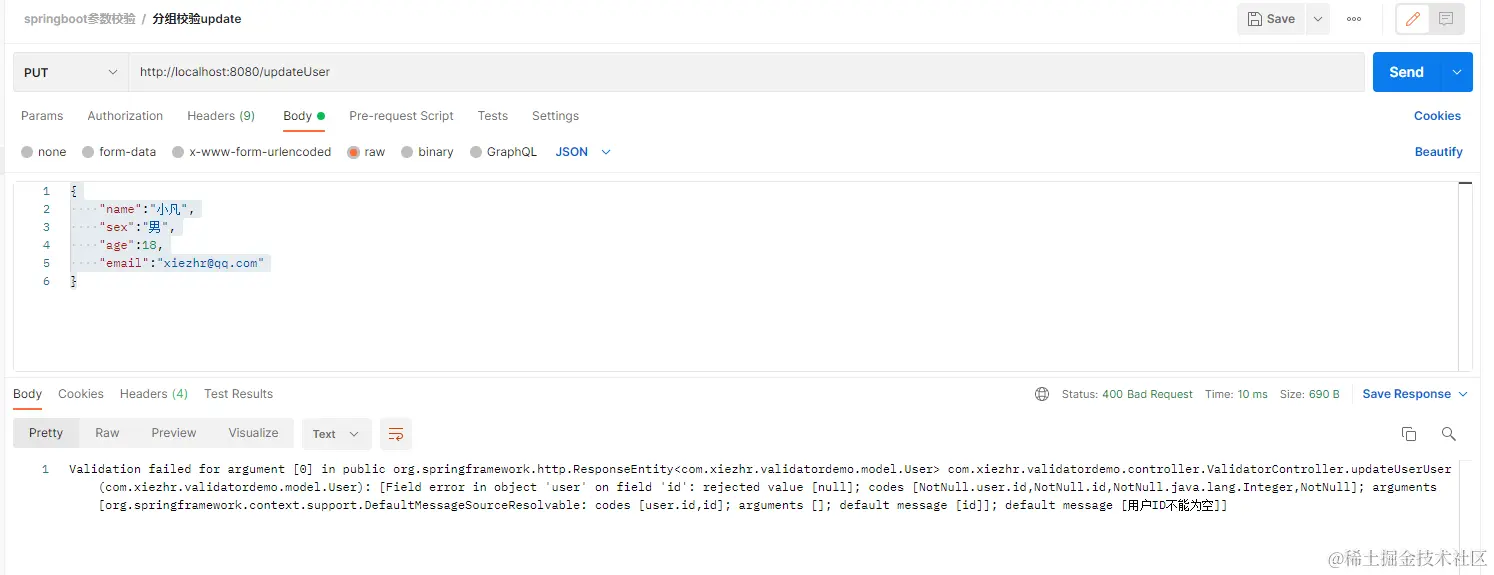Click the pencil edit icon
Screen dimensions: 1494x575
(1413, 19)
